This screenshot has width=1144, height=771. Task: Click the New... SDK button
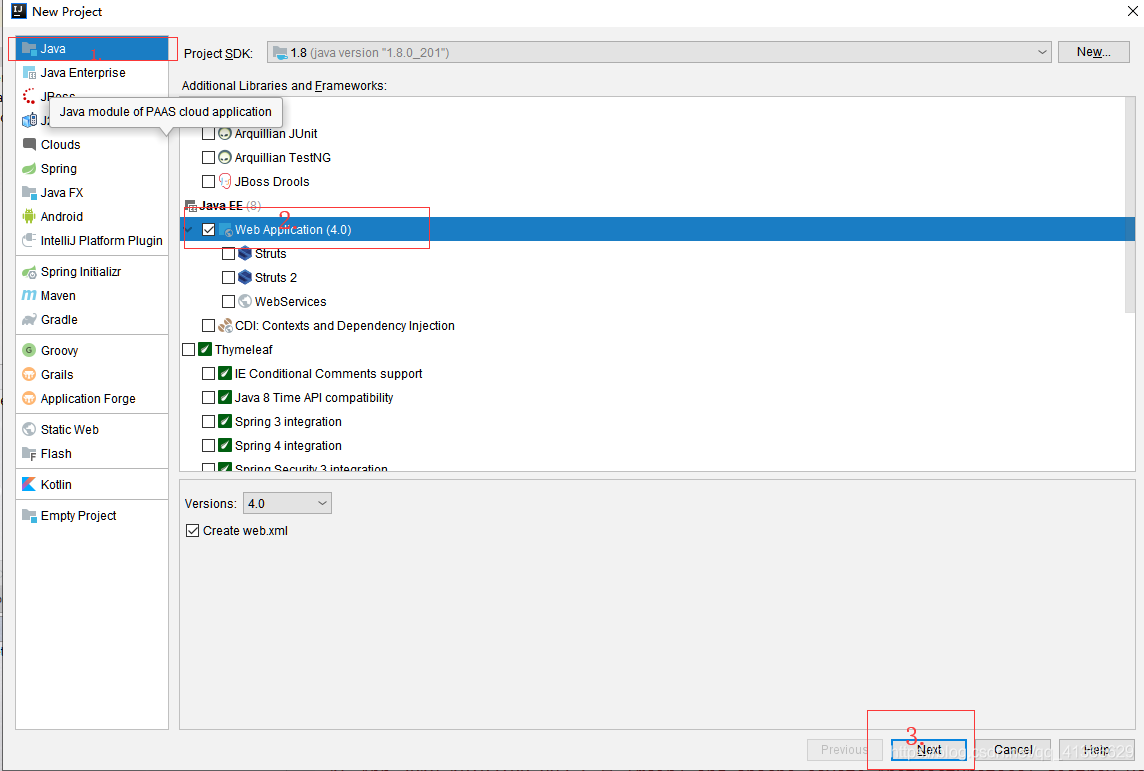[1094, 52]
